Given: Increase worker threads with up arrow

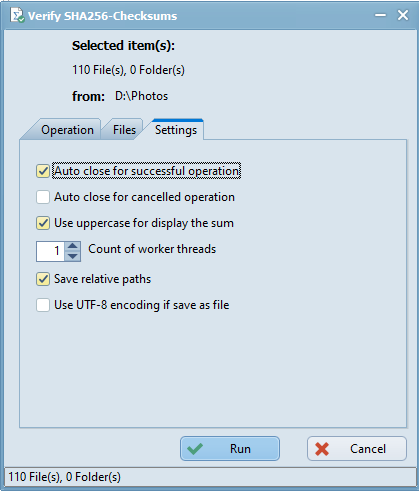Looking at the screenshot, I should pos(73,246).
